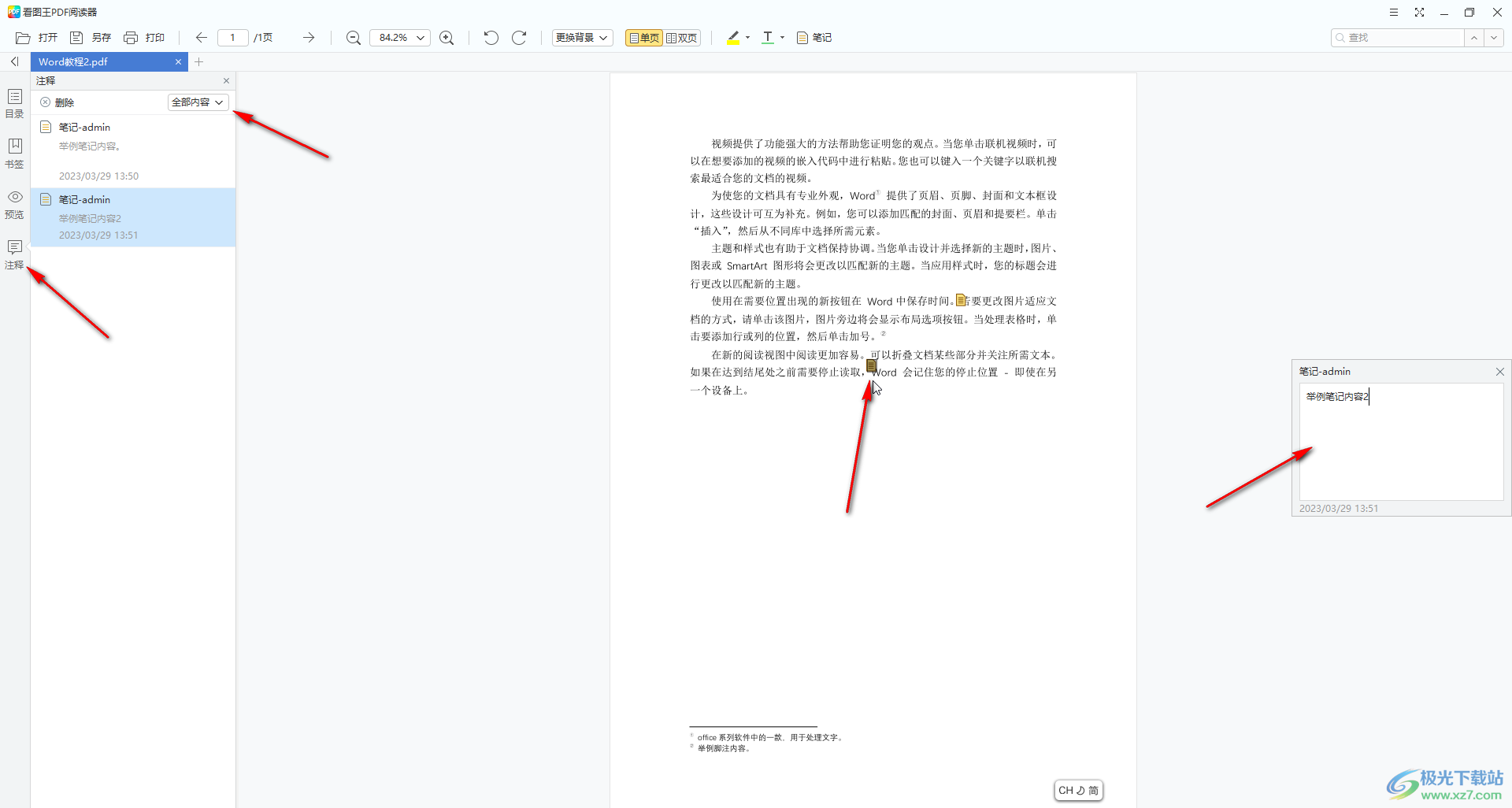The height and width of the screenshot is (808, 1512).
Task: Click the page number input field
Action: coord(232,38)
